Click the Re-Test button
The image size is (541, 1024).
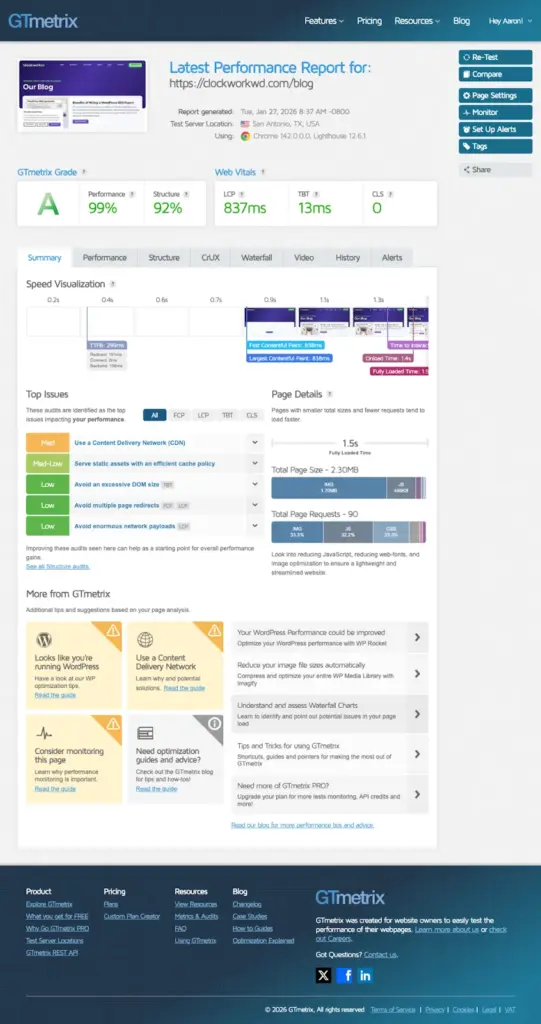point(495,57)
